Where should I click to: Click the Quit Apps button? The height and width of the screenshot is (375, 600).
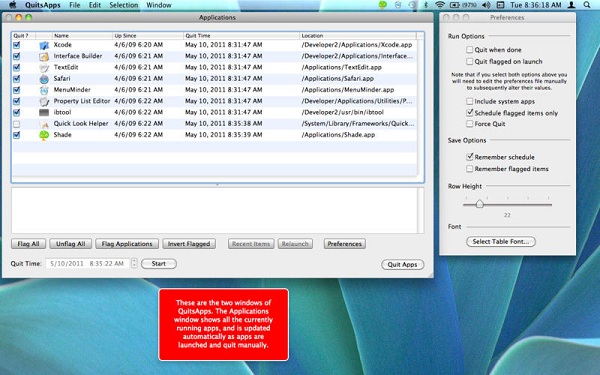point(403,264)
